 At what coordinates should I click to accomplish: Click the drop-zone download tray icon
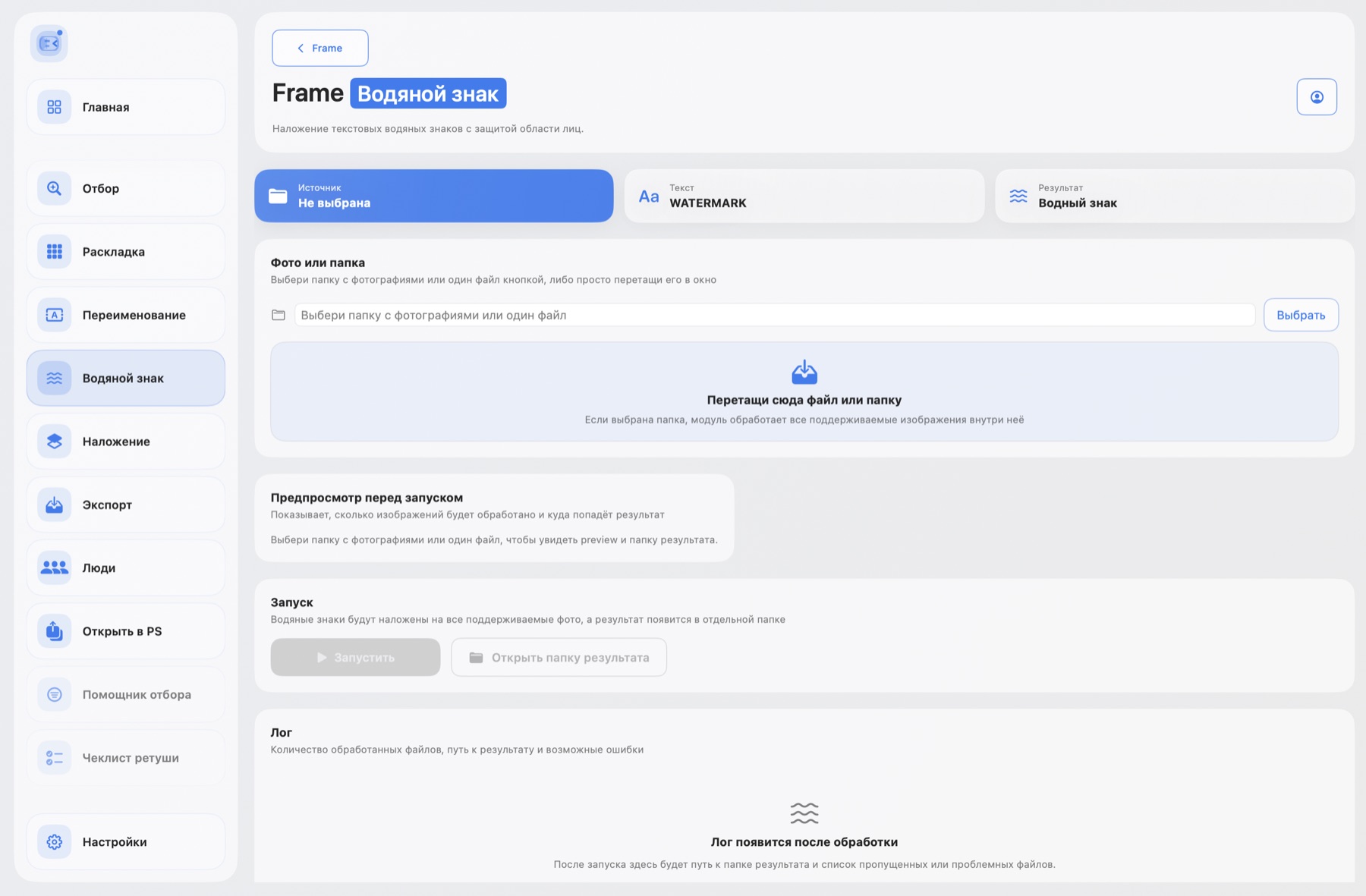pyautogui.click(x=804, y=372)
